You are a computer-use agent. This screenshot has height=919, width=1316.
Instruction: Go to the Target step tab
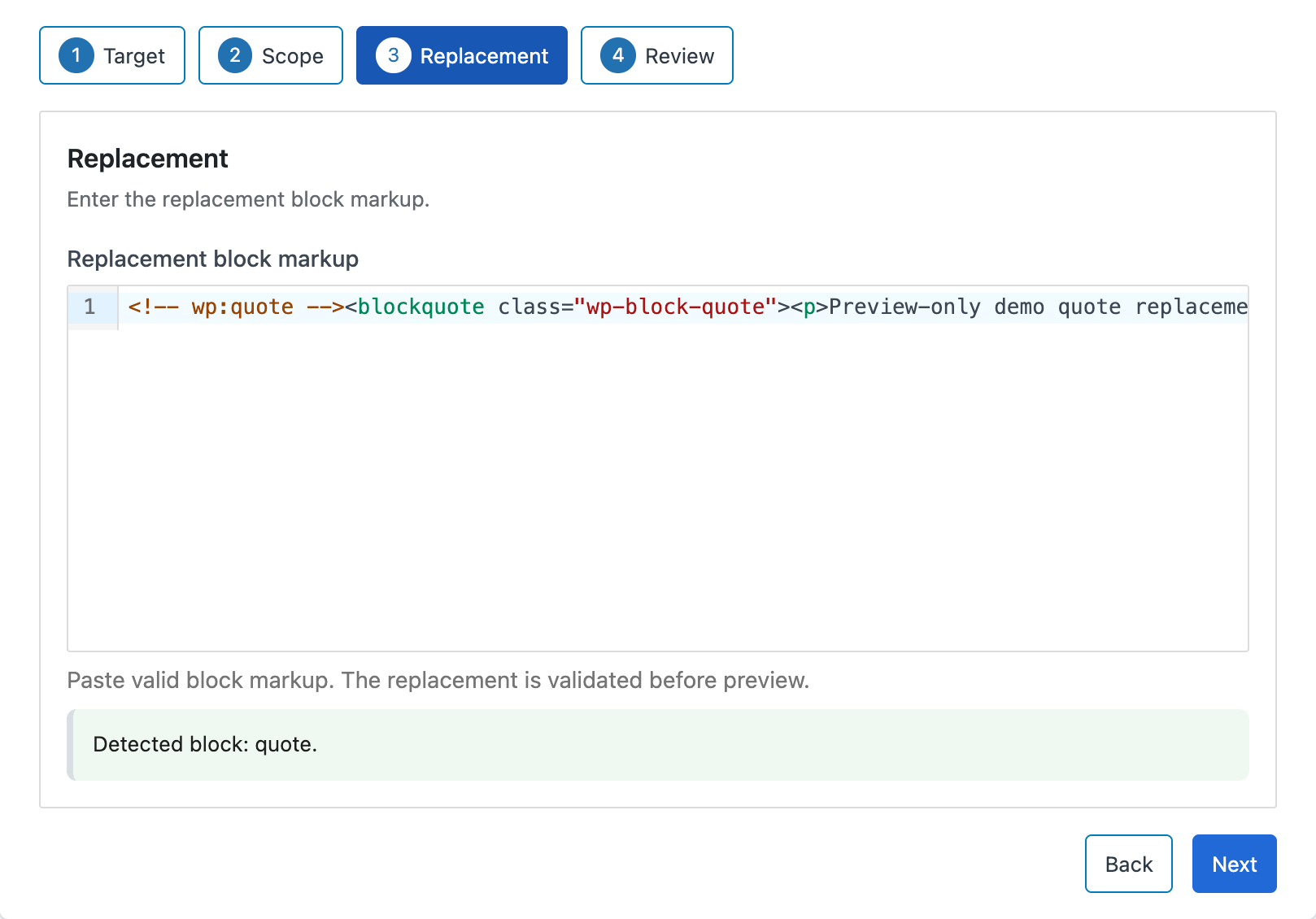click(112, 55)
